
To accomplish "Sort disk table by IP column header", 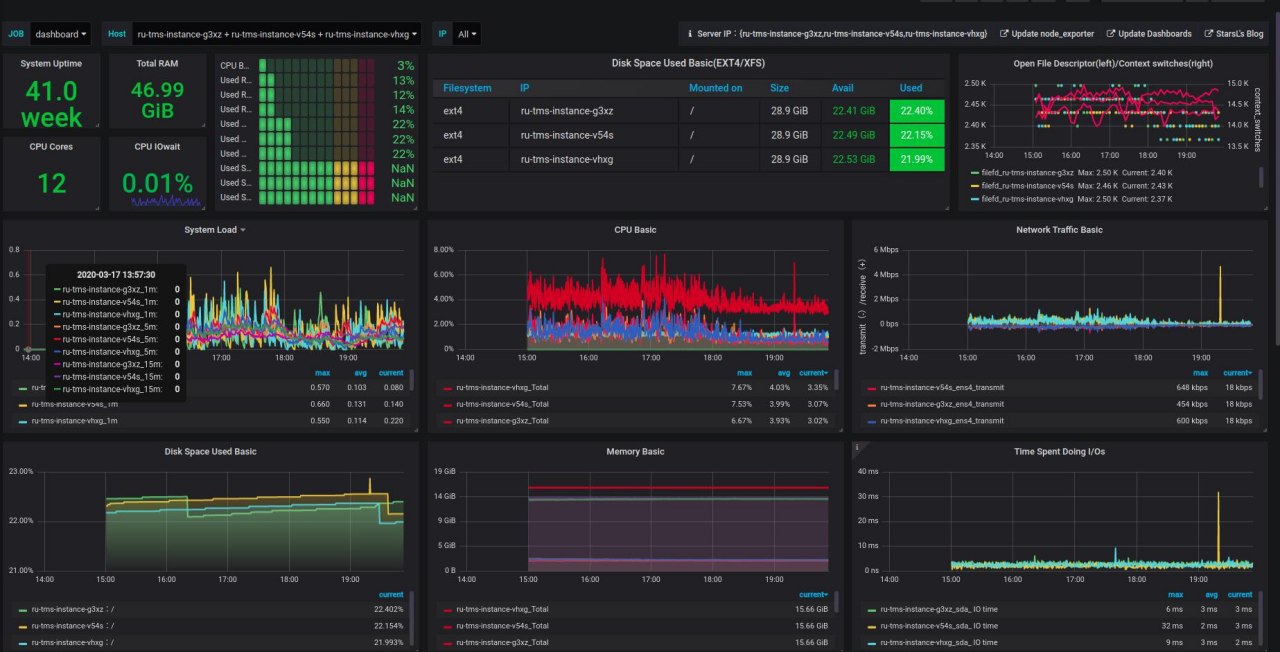I will 525,88.
